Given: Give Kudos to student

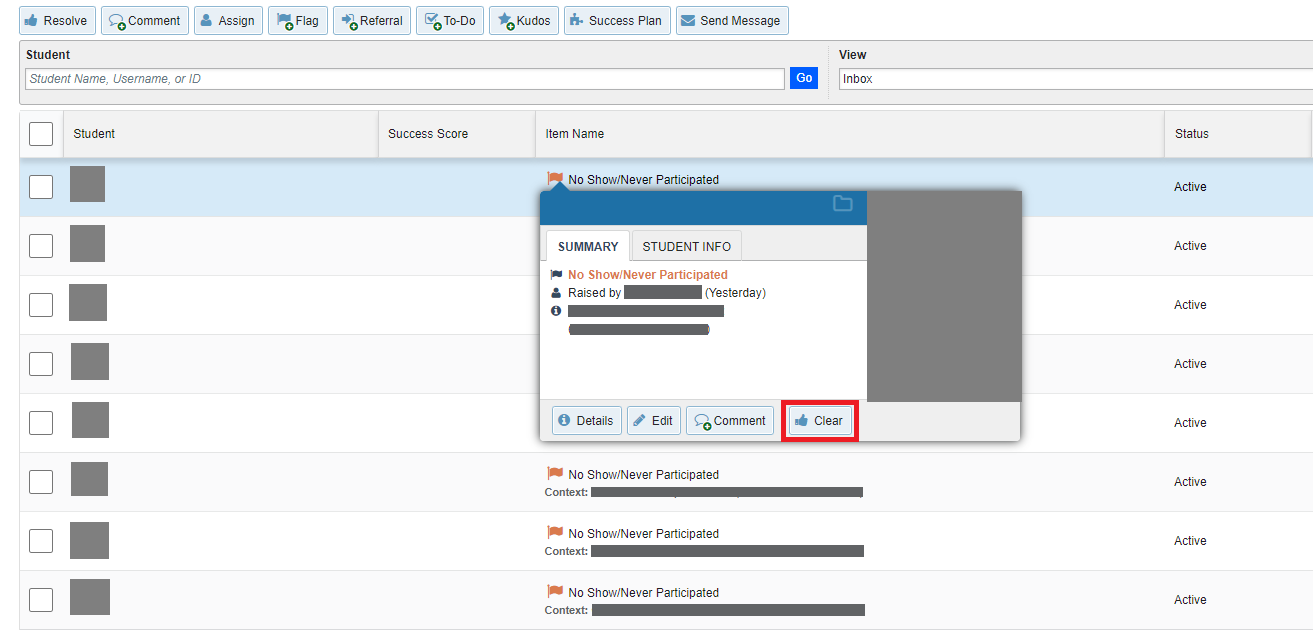Looking at the screenshot, I should click(x=524, y=20).
